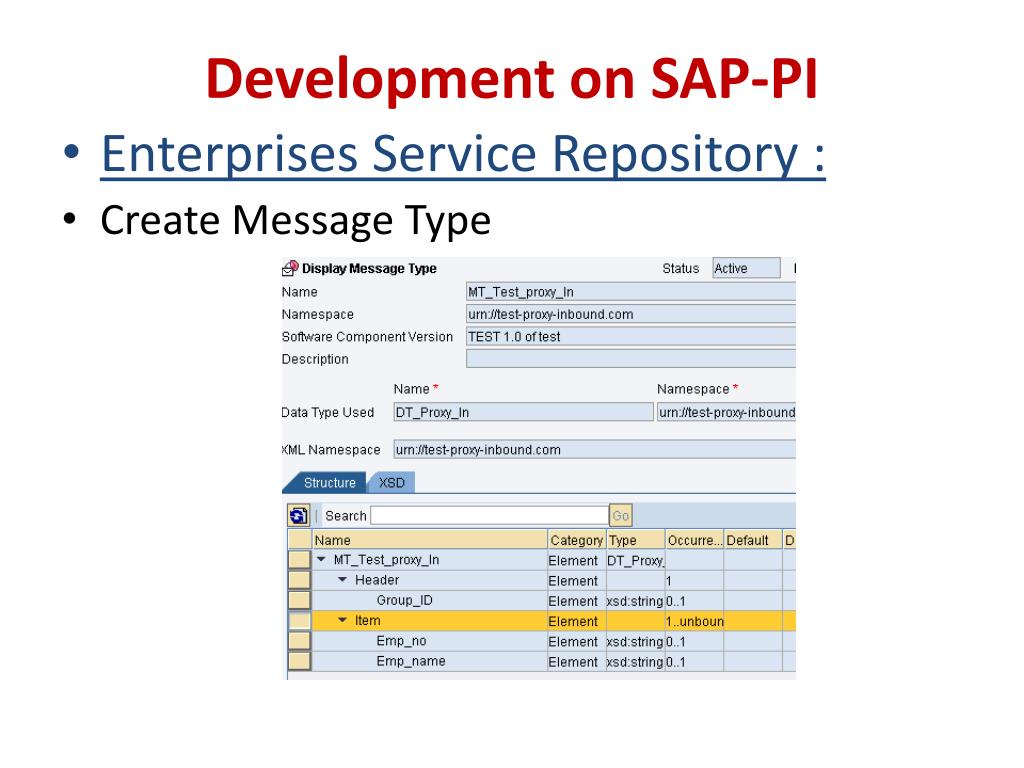Open the XSD tab
Image resolution: width=1024 pixels, height=768 pixels.
point(391,483)
